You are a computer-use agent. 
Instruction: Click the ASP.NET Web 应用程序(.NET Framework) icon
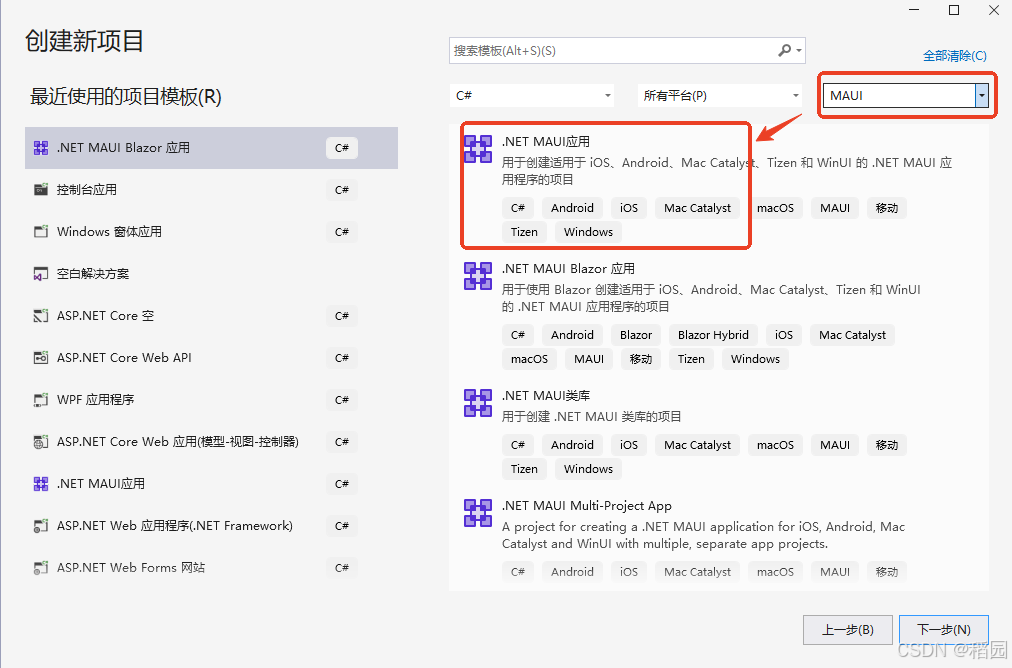click(x=41, y=525)
